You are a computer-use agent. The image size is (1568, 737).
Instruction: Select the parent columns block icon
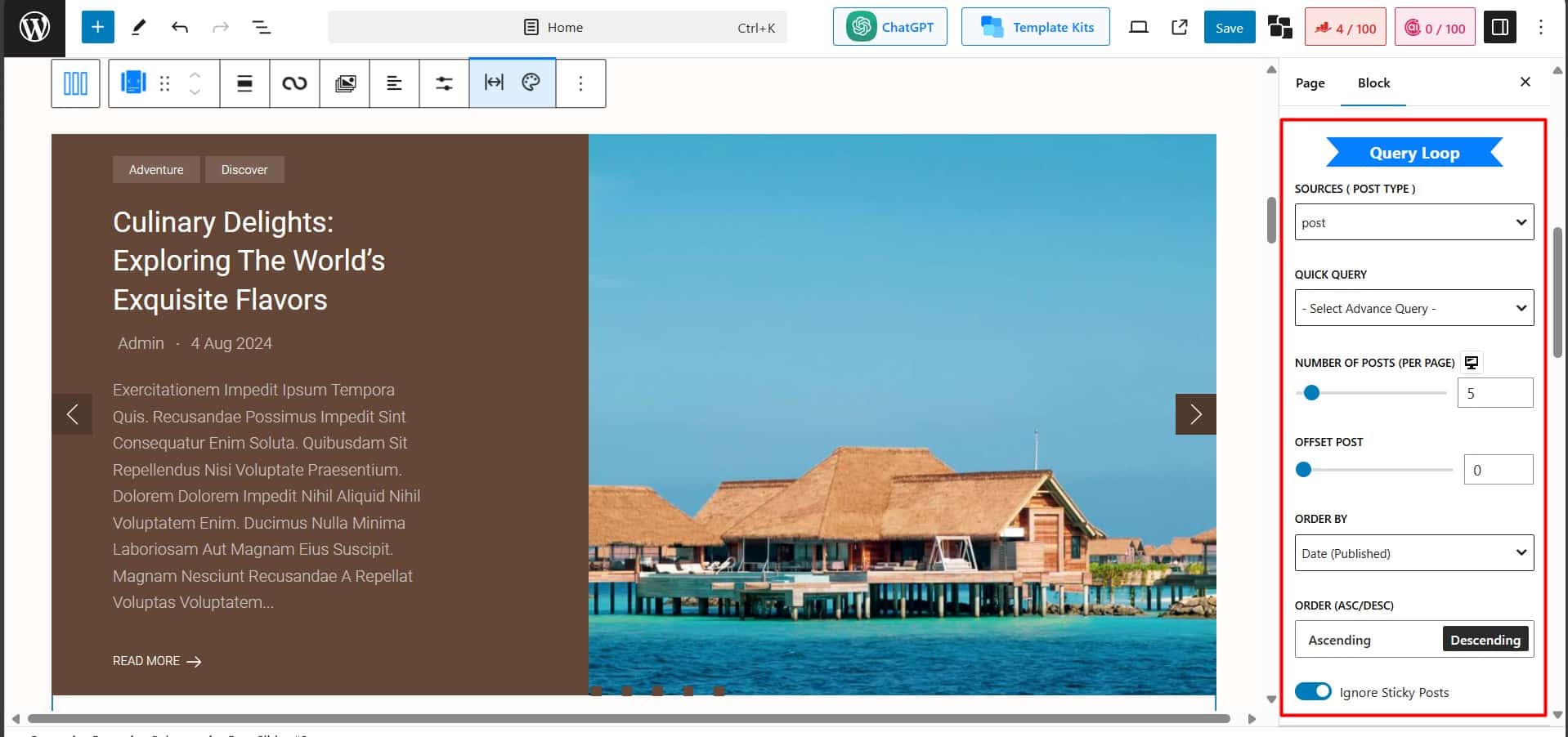(x=75, y=83)
